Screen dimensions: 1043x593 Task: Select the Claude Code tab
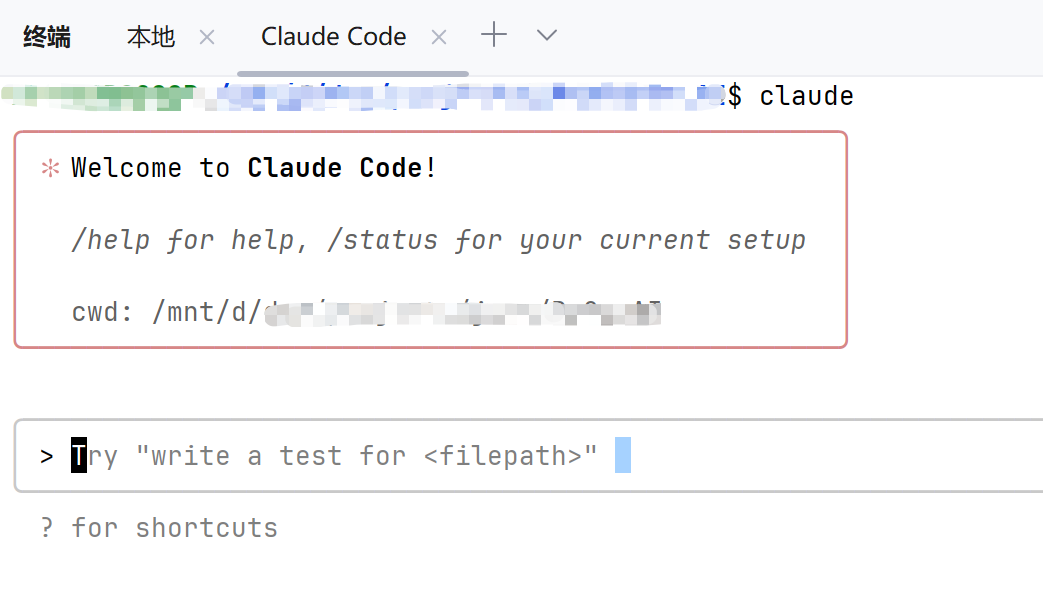pyautogui.click(x=333, y=36)
